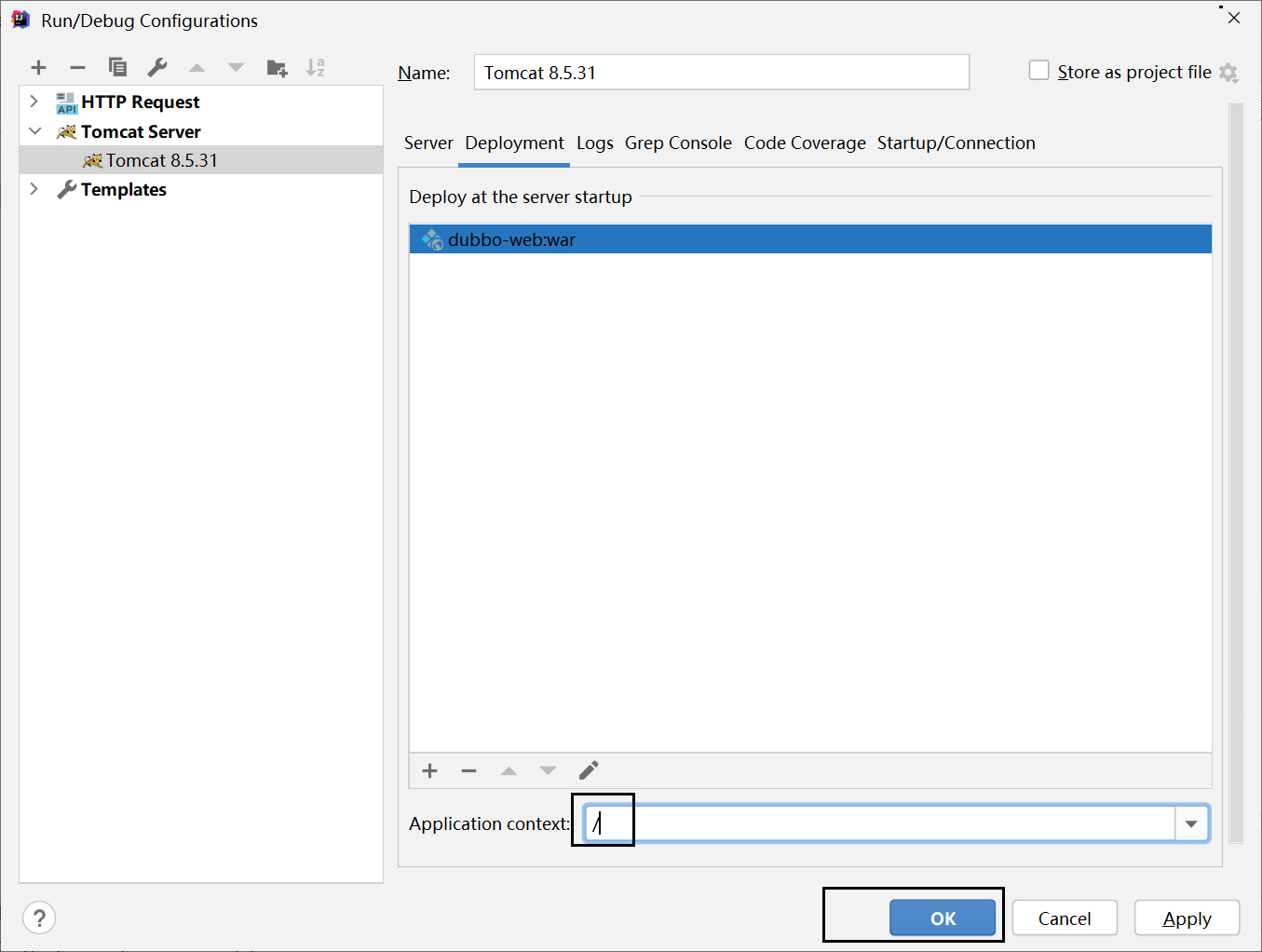Screen dimensions: 1262x952
Task: Move configuration down in the list
Action: [x=236, y=67]
